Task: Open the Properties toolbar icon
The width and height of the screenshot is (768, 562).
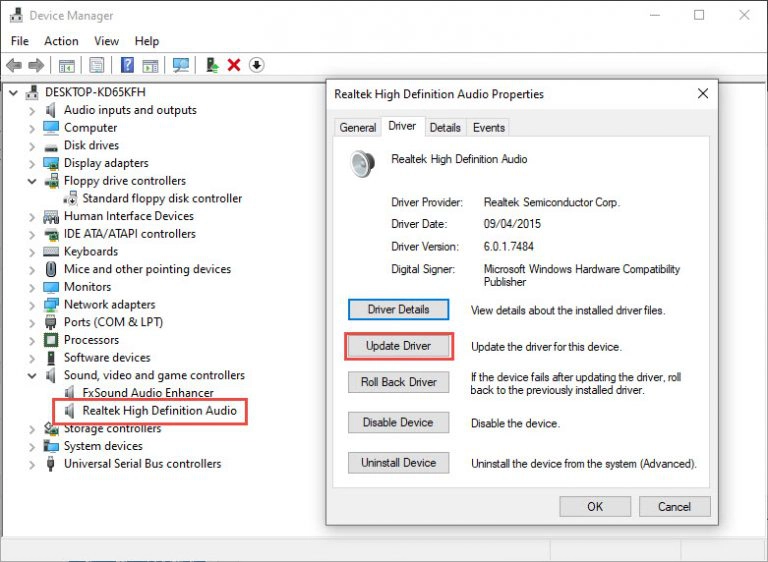Action: pyautogui.click(x=96, y=65)
